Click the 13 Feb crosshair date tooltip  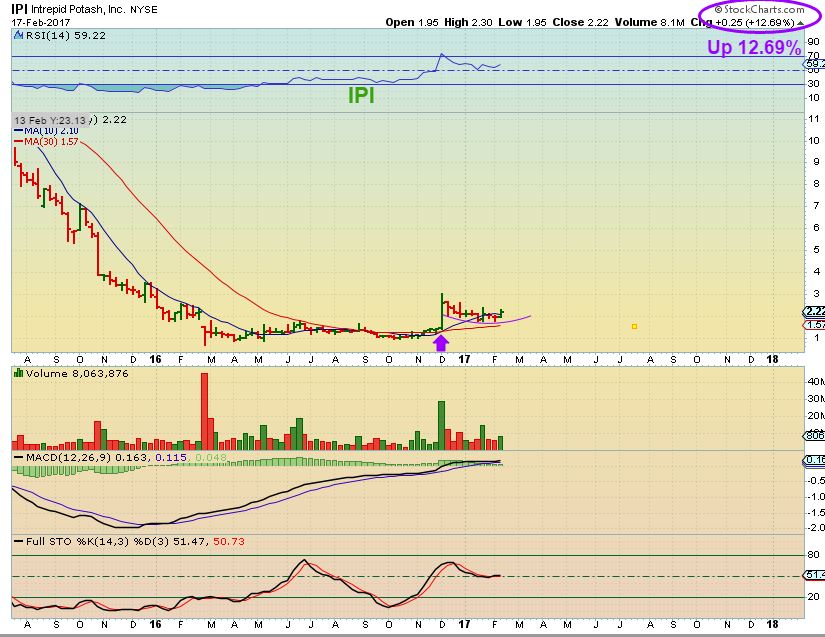coord(50,120)
